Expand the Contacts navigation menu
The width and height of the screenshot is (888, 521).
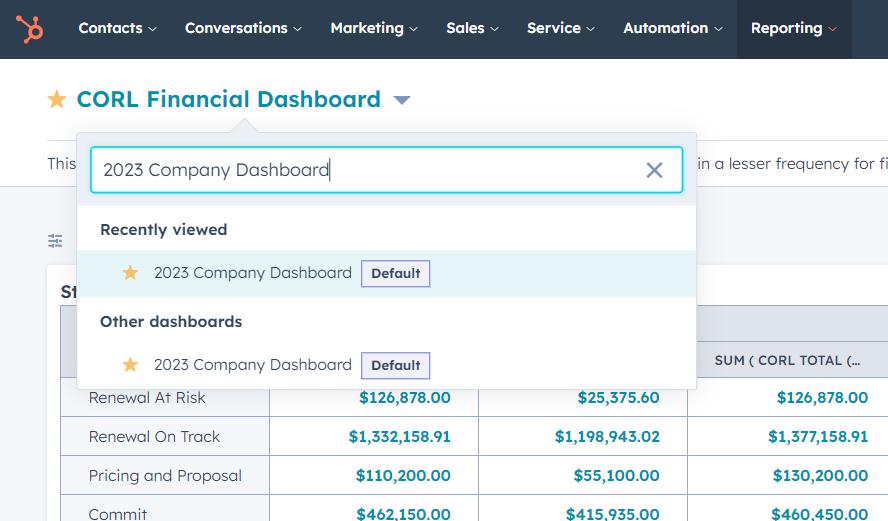coord(117,29)
